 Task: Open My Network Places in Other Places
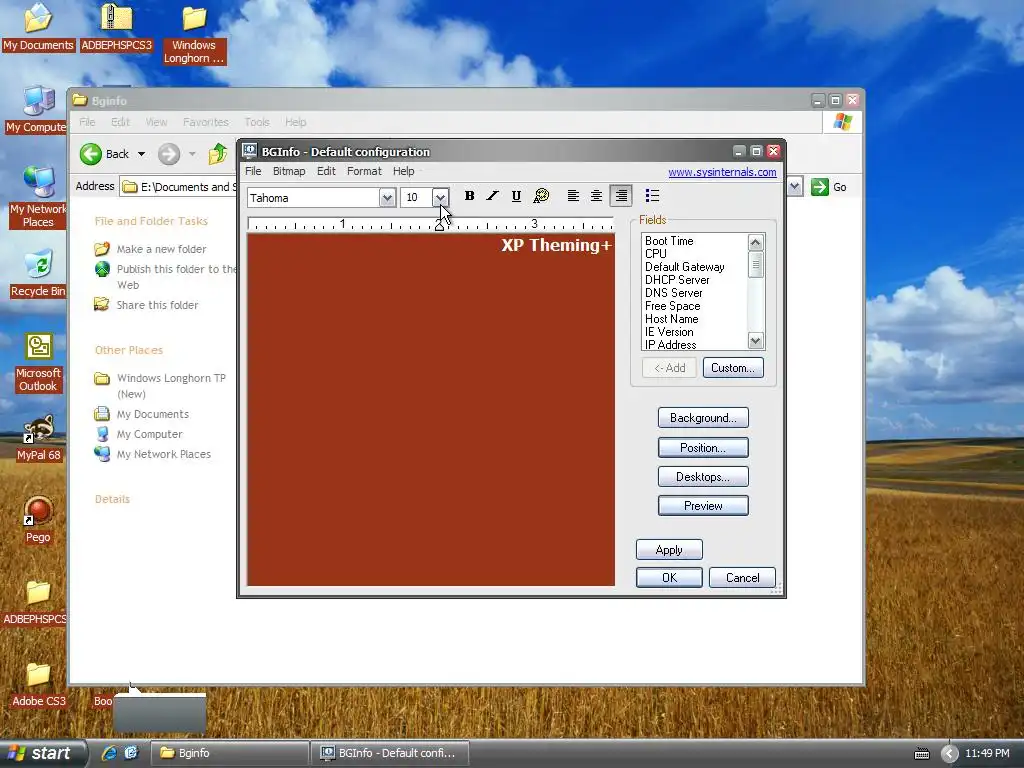tap(164, 454)
